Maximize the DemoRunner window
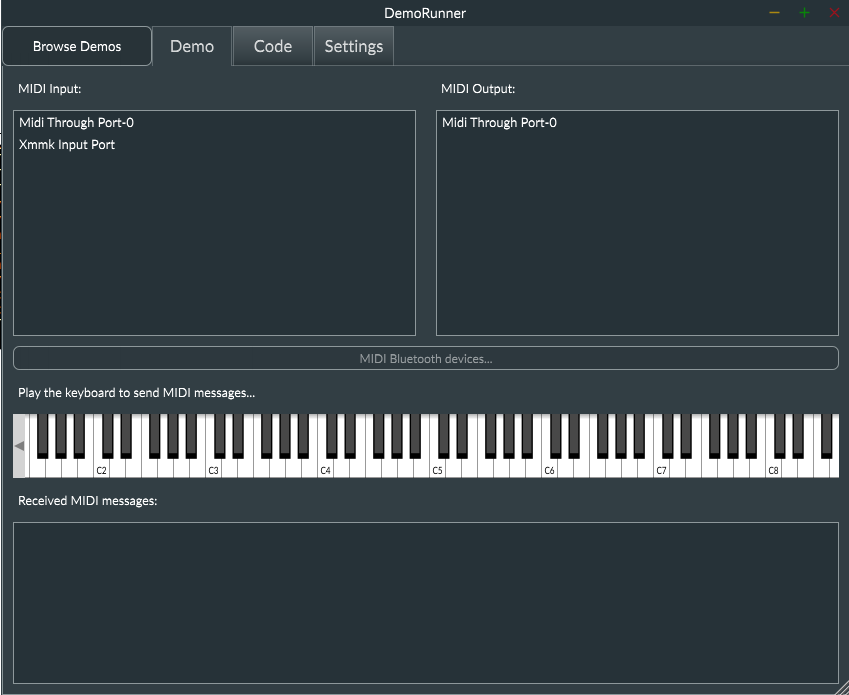 point(804,12)
